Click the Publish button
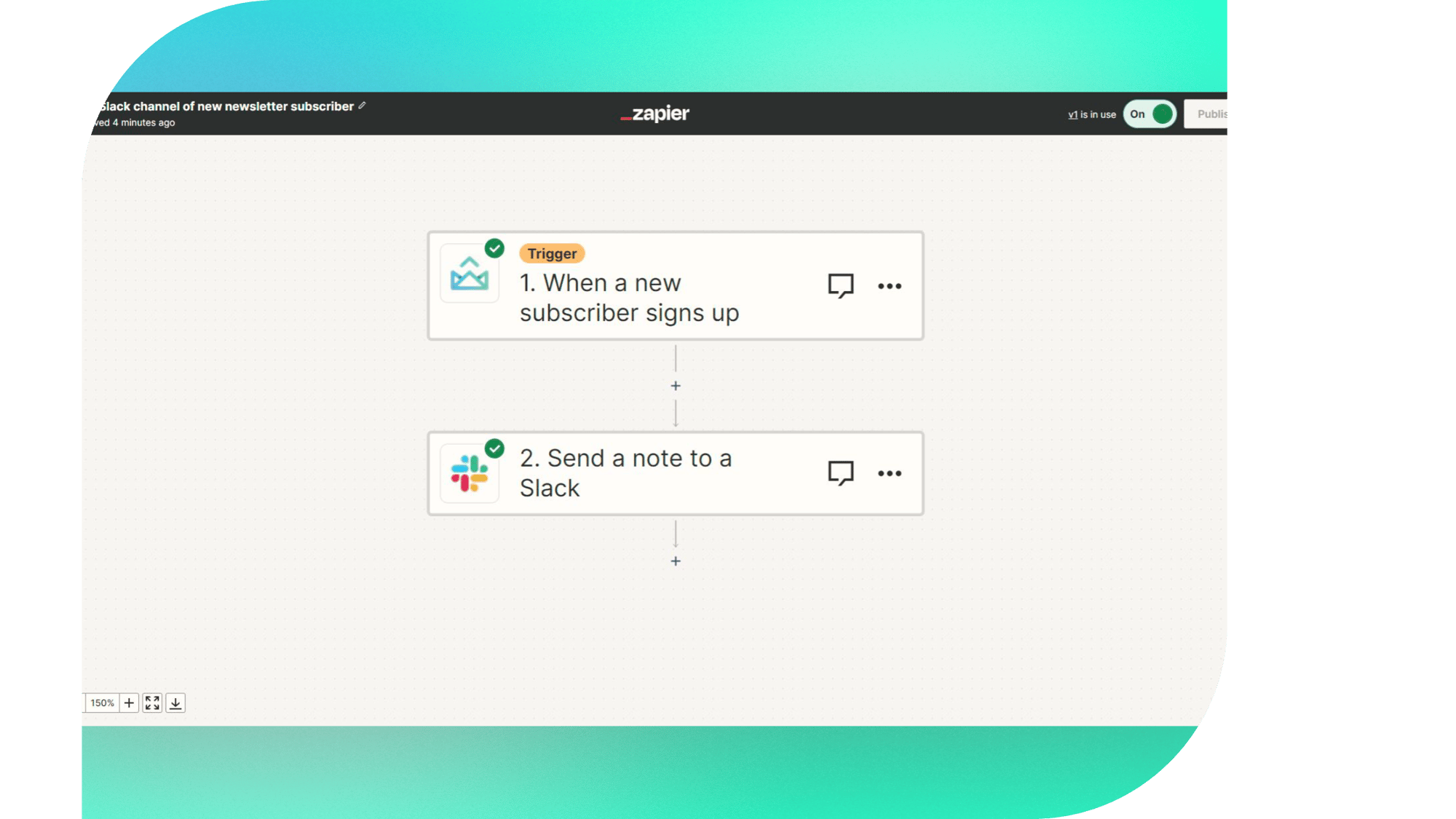 pos(1206,114)
